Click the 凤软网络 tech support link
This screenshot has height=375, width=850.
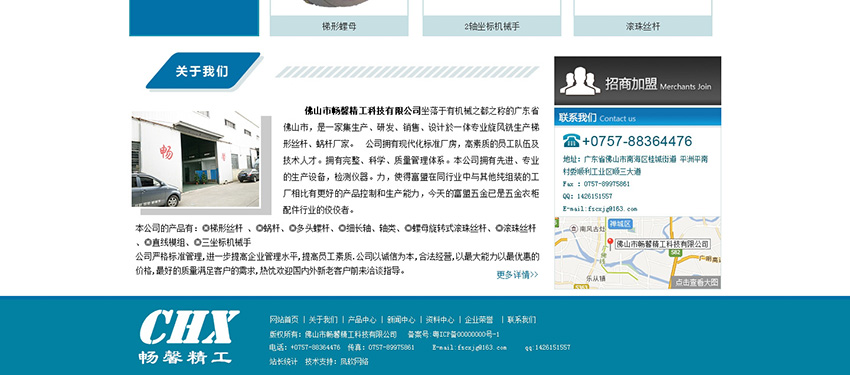coord(354,361)
